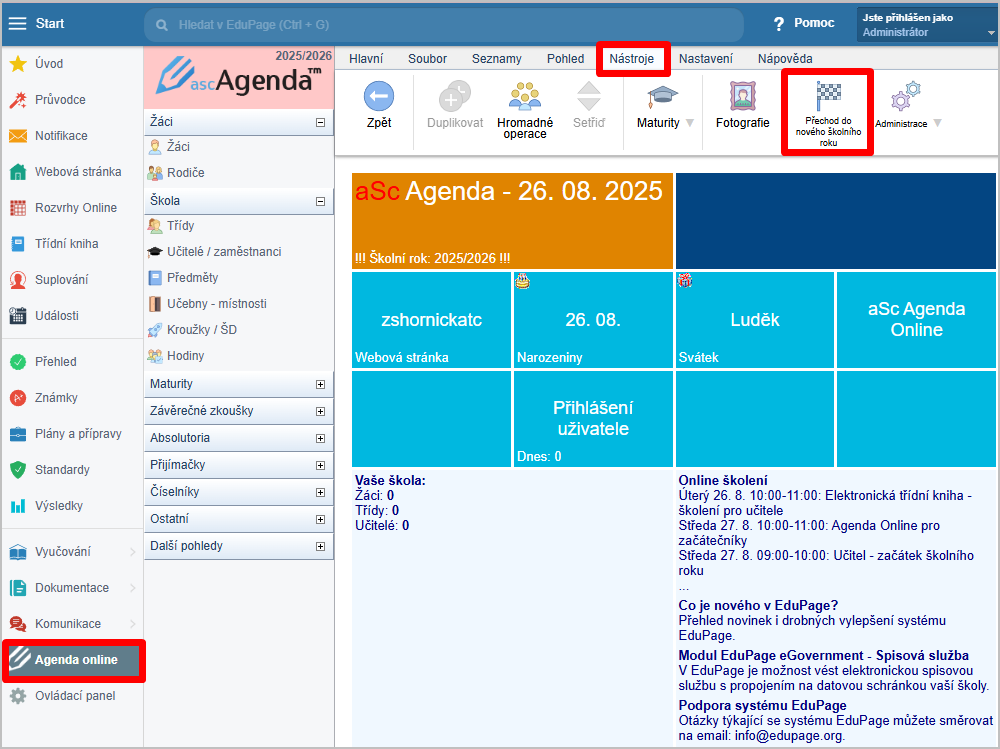Click the Notifikace envelope icon
This screenshot has height=749, width=1000.
pos(18,136)
